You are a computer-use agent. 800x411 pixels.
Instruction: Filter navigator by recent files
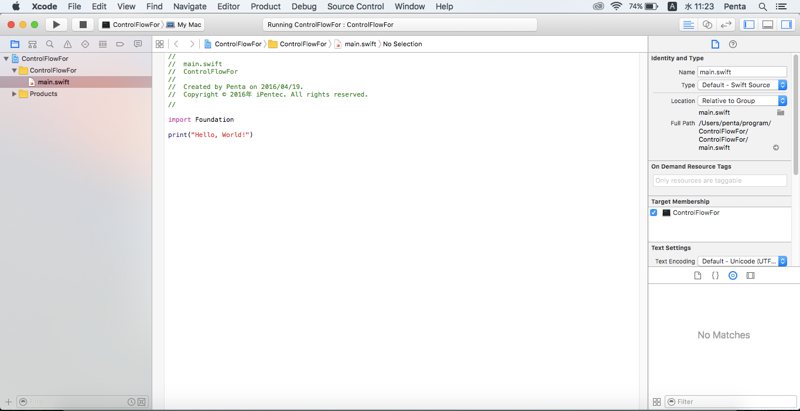pos(132,402)
